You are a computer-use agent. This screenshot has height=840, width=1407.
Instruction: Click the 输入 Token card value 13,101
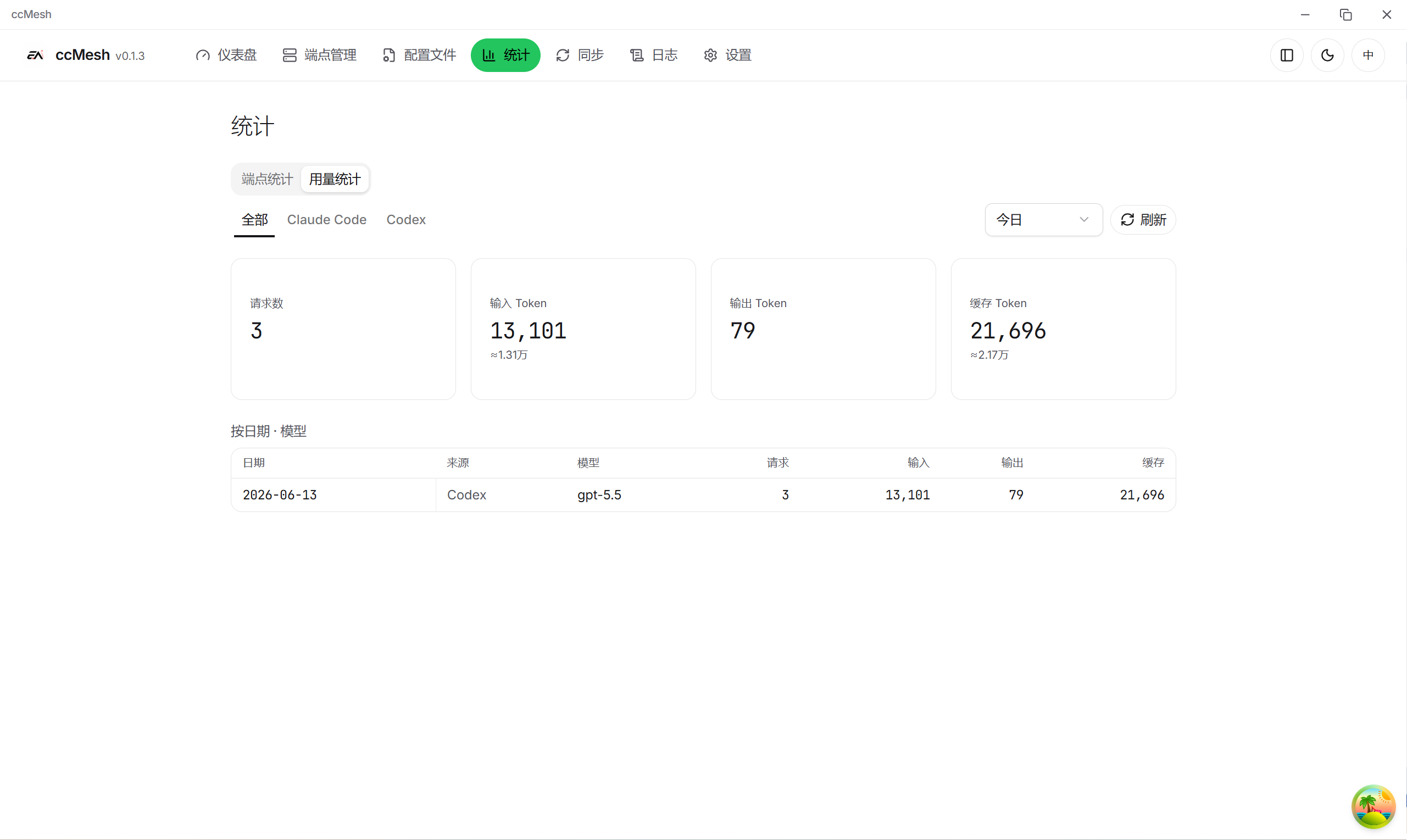click(528, 331)
